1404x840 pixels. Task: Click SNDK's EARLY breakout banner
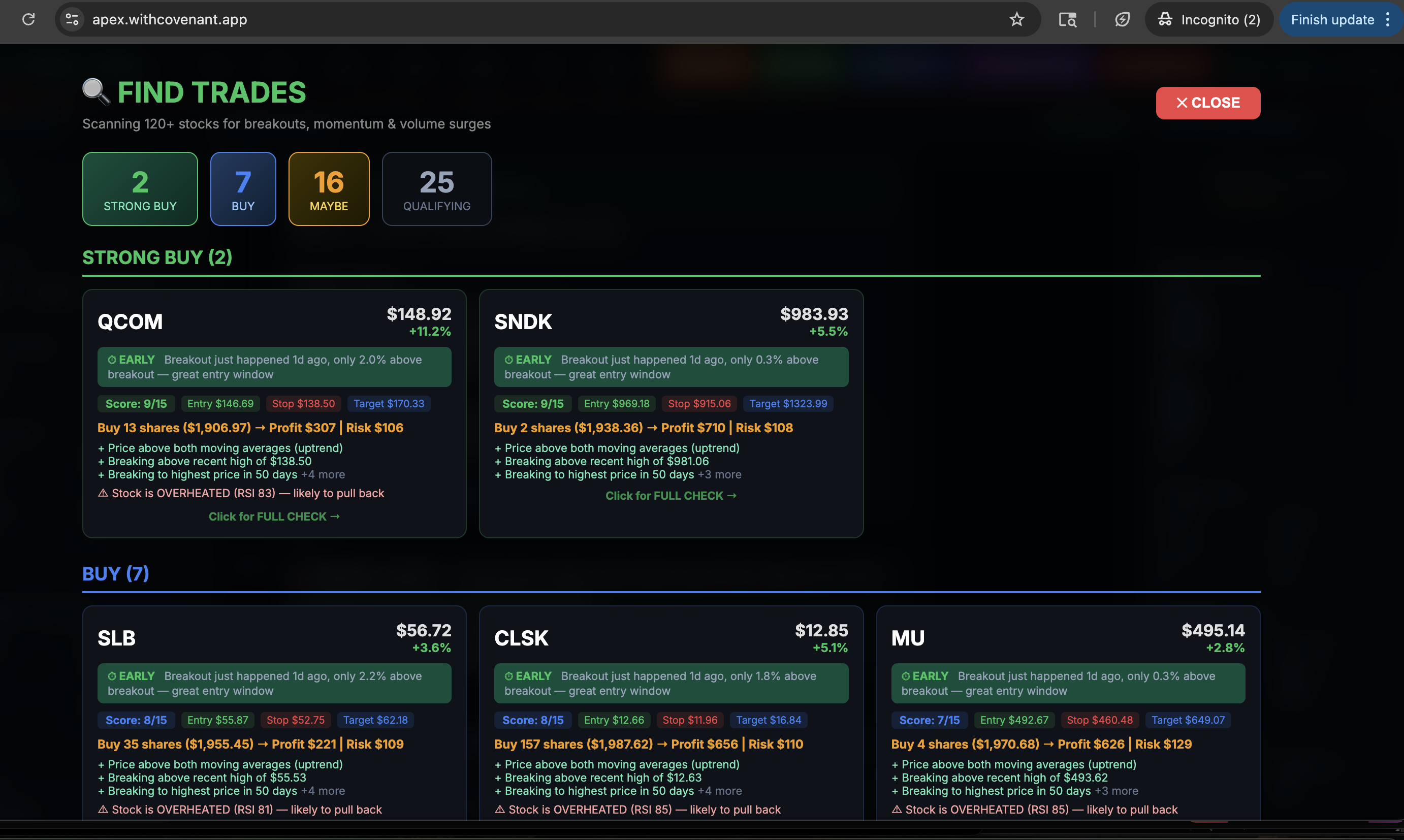click(671, 367)
